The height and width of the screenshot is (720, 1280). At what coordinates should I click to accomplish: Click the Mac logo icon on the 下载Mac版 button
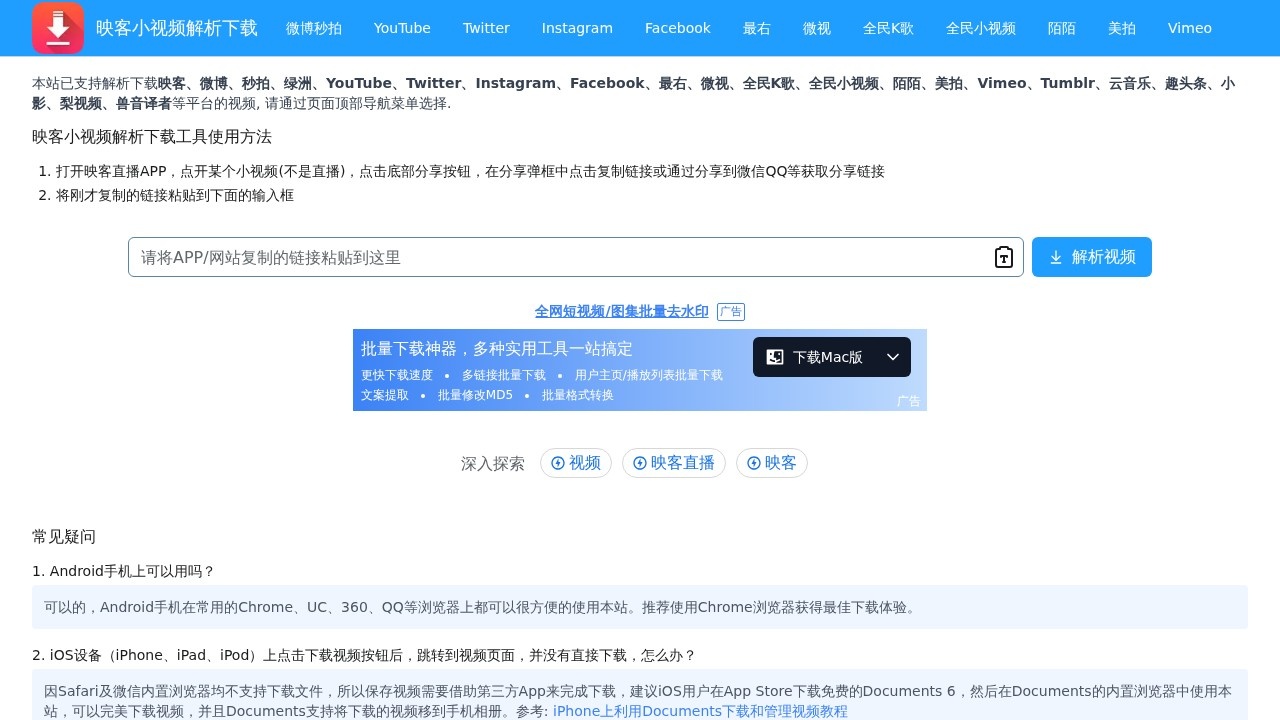pos(775,357)
